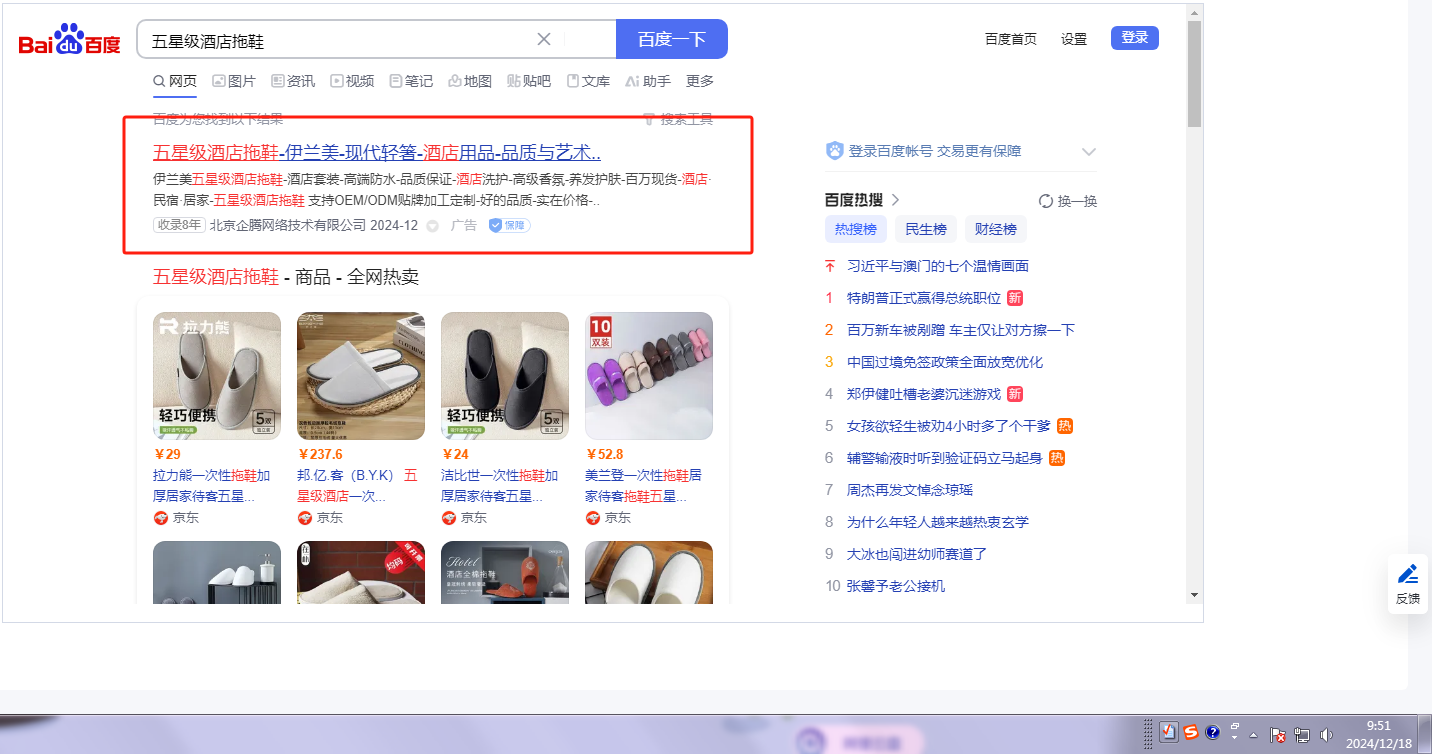Open the 百度首页 link
Screen dimensions: 1432x754
pos(1011,39)
